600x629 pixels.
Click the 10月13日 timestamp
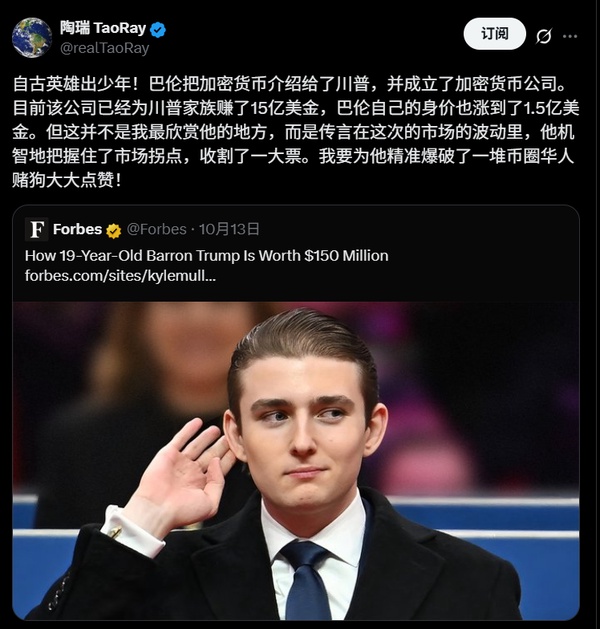[x=229, y=229]
